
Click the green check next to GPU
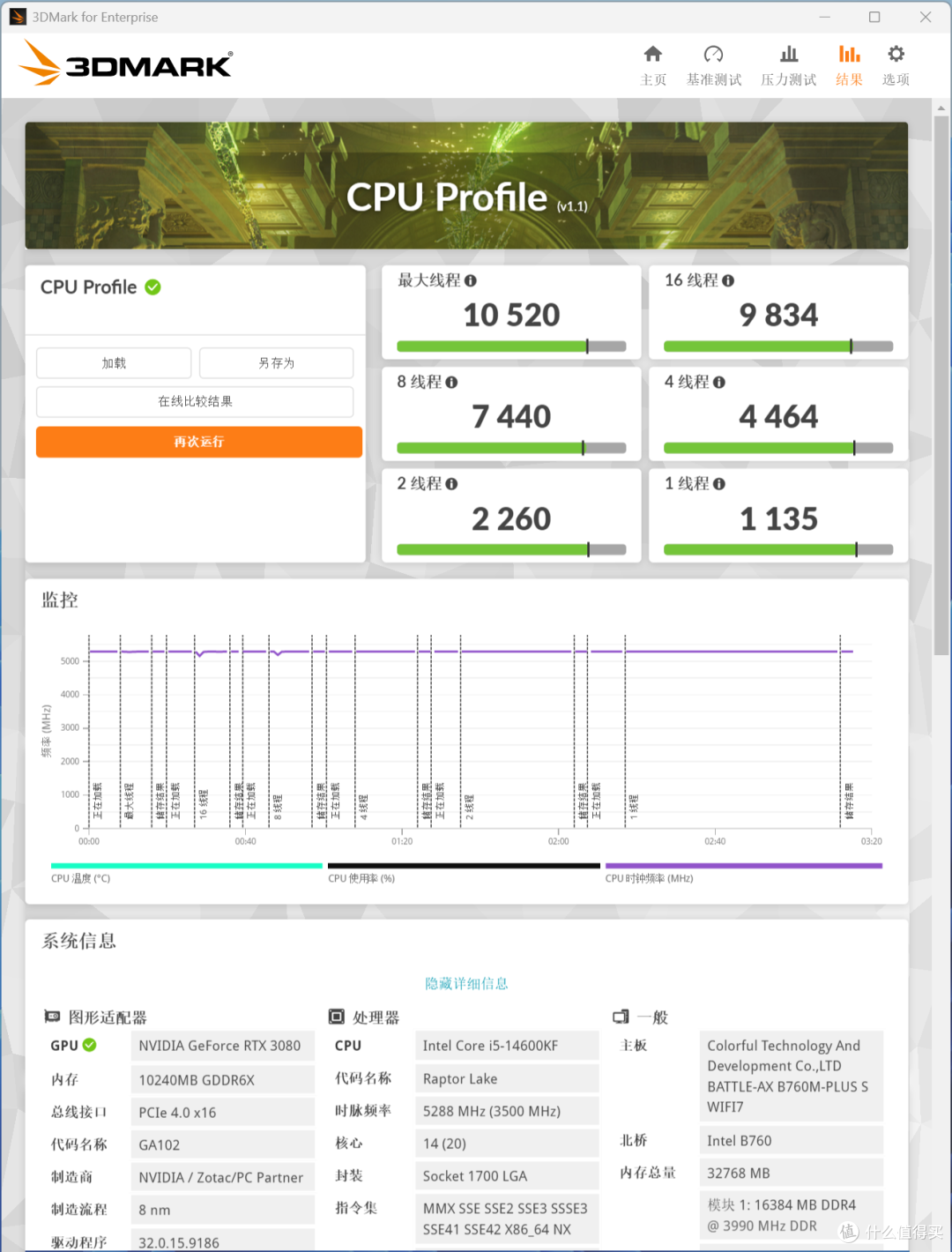(89, 1046)
